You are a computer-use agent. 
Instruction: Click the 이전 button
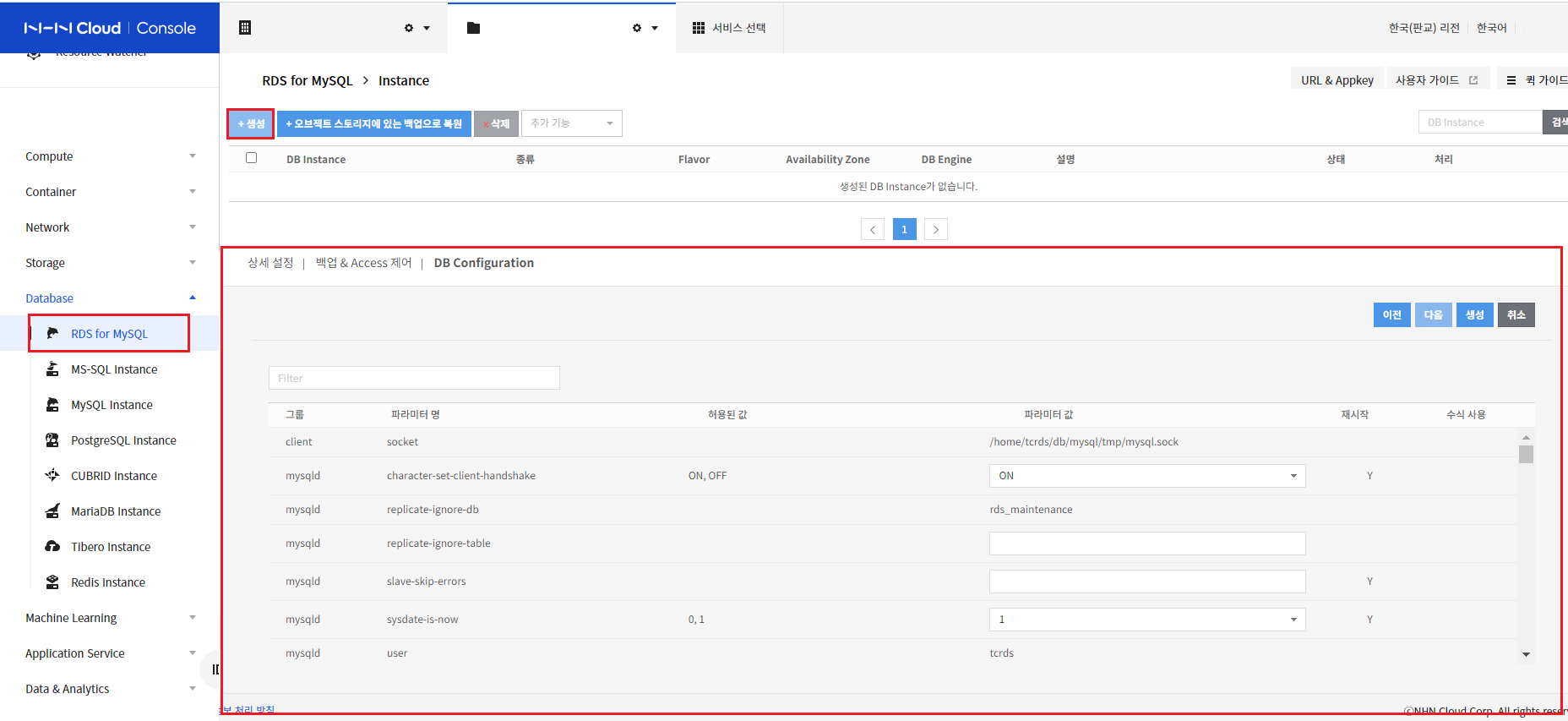(x=1392, y=314)
